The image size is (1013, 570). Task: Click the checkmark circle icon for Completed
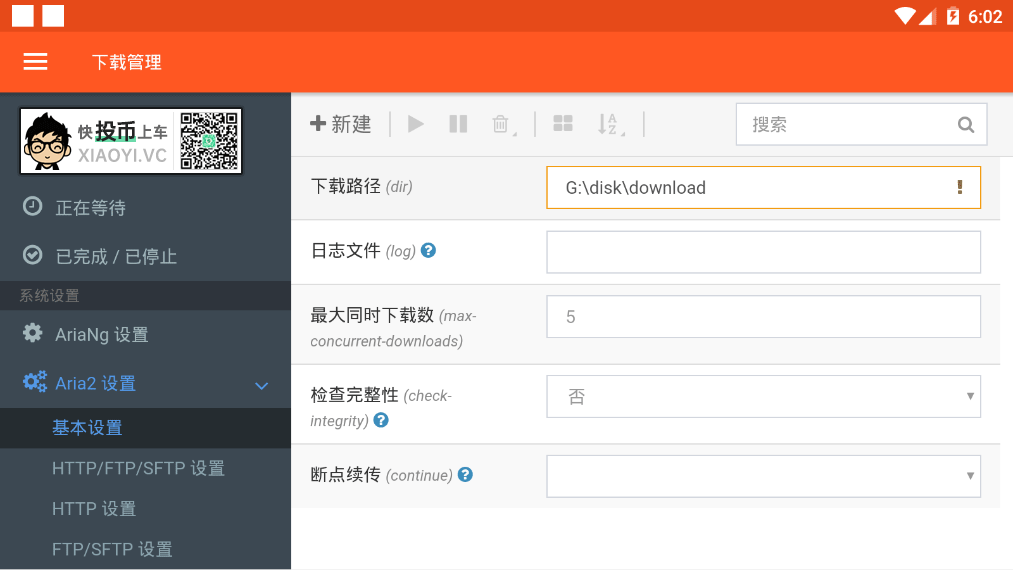tap(32, 255)
